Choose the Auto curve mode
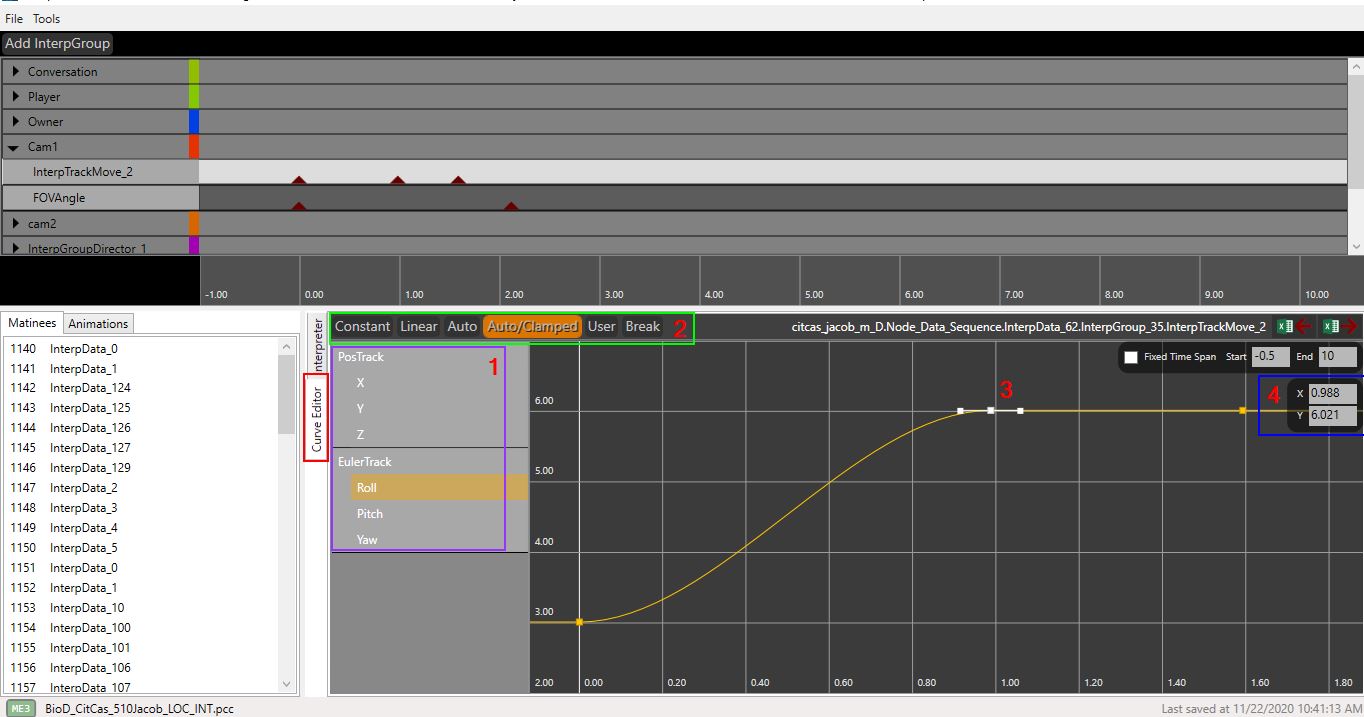This screenshot has height=717, width=1364. (462, 326)
